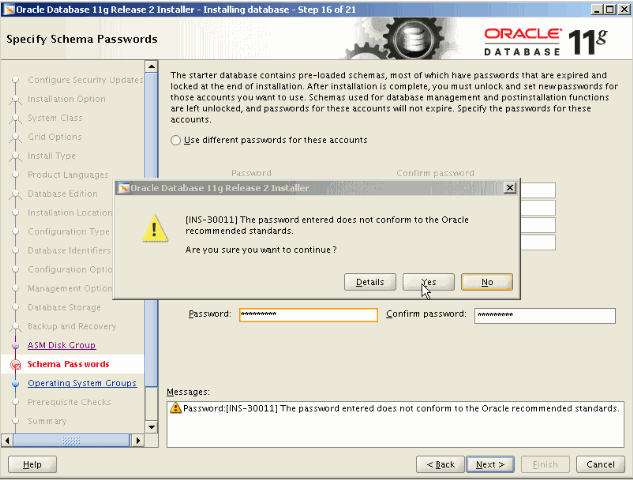Viewport: 633px width, 480px height.
Task: Click the Help button
Action: pos(32,464)
